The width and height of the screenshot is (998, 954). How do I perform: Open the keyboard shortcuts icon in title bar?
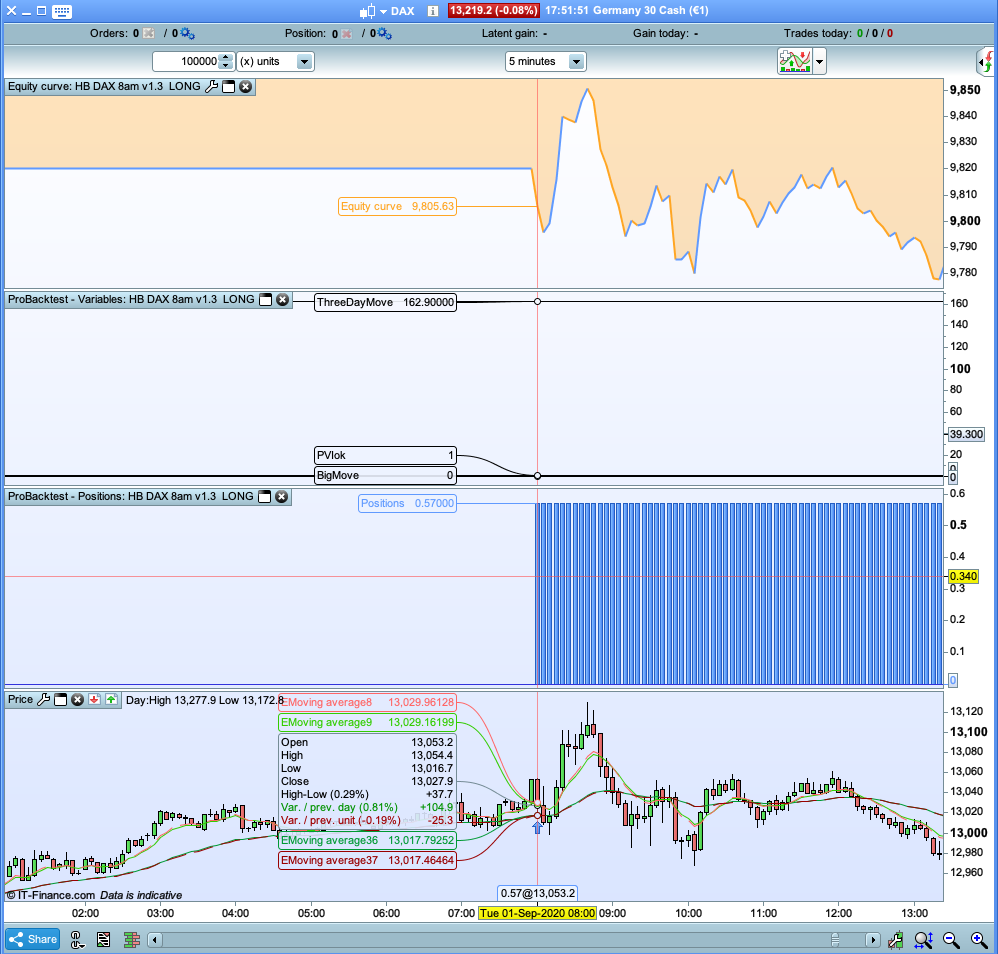click(62, 11)
